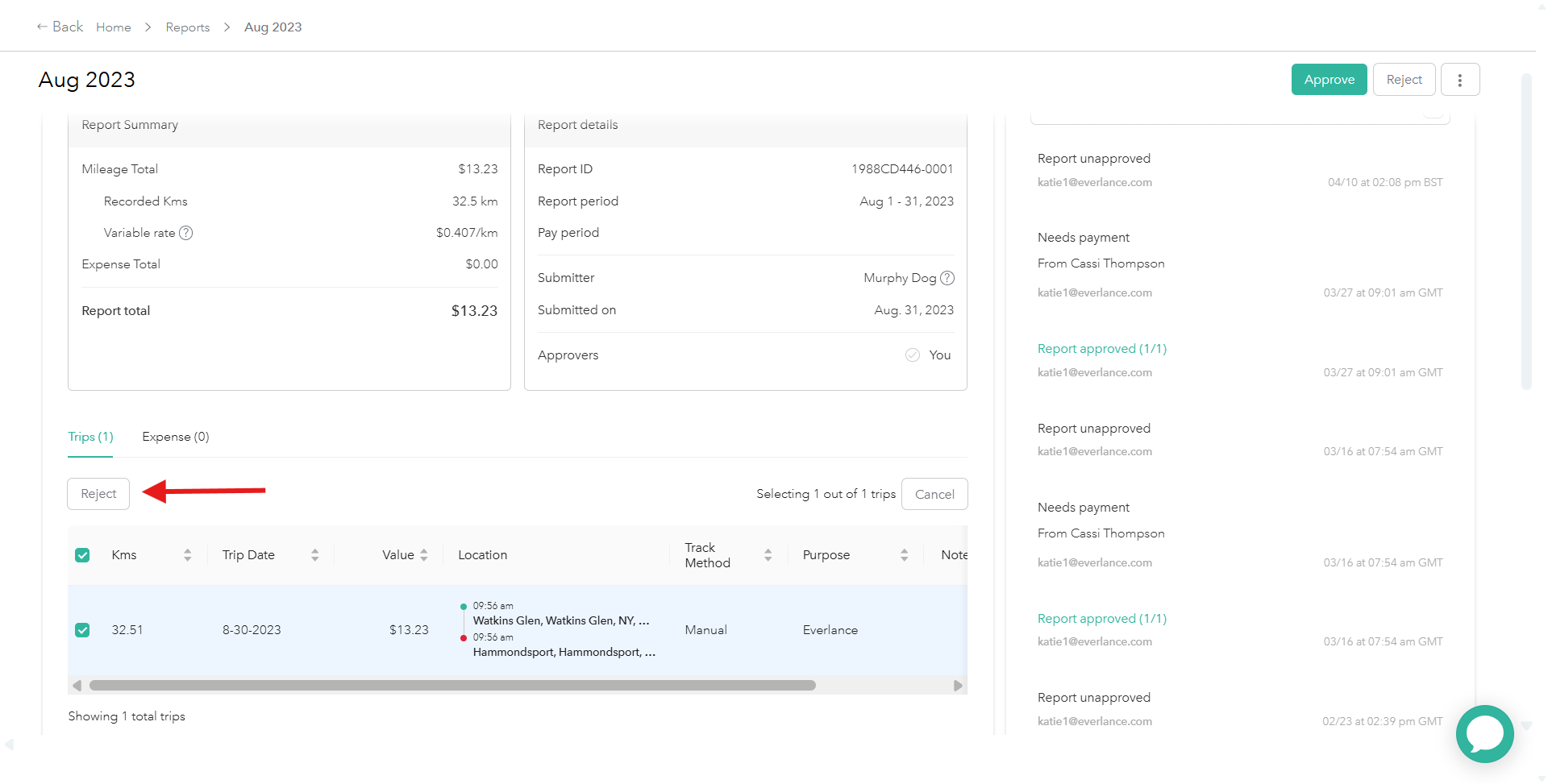1548x784 pixels.
Task: Toggle the select-all trips checkbox in header
Action: coord(82,555)
